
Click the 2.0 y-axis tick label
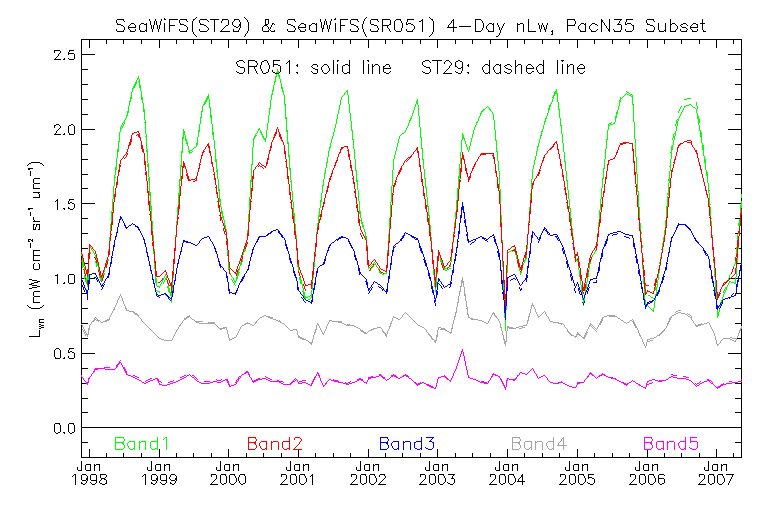[x=64, y=129]
